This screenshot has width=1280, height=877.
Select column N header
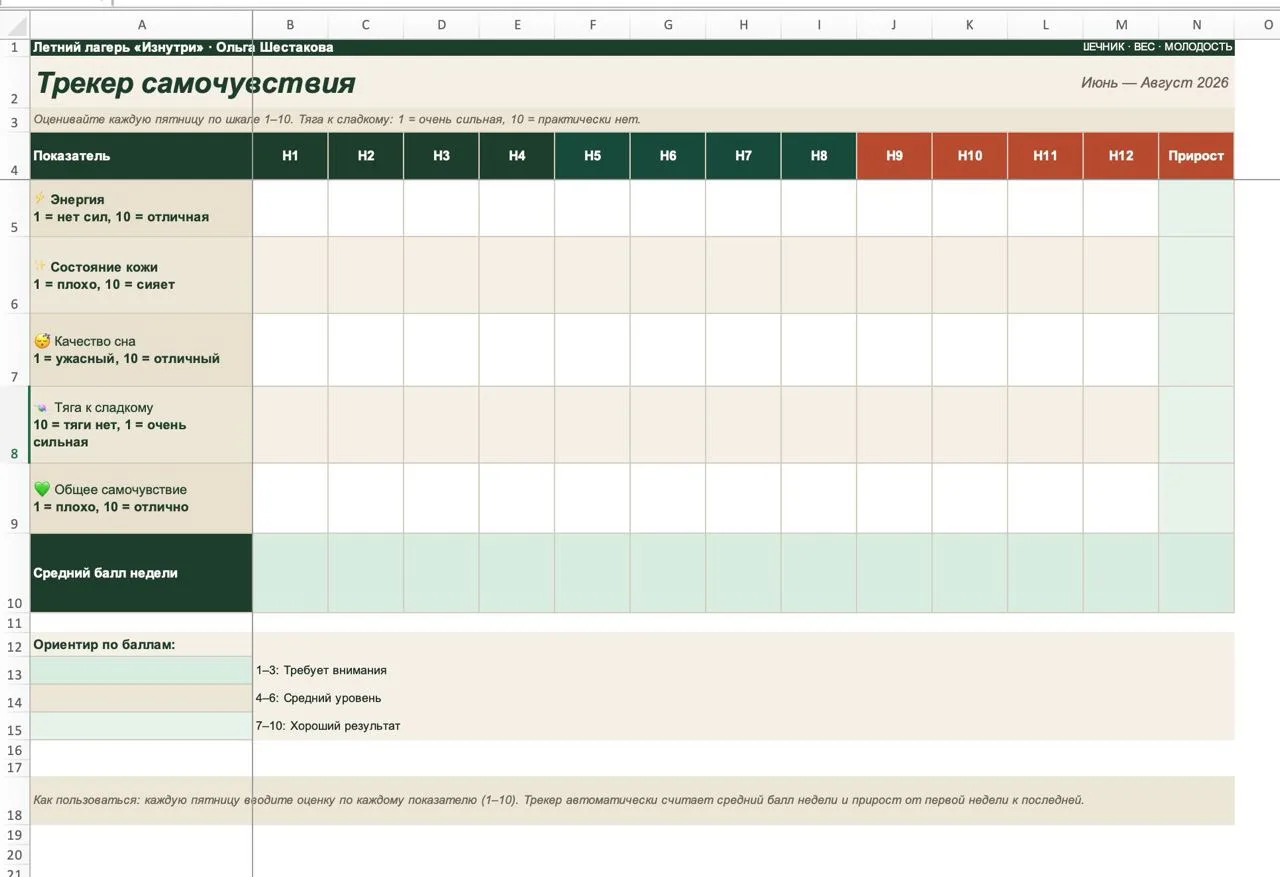click(x=1196, y=25)
